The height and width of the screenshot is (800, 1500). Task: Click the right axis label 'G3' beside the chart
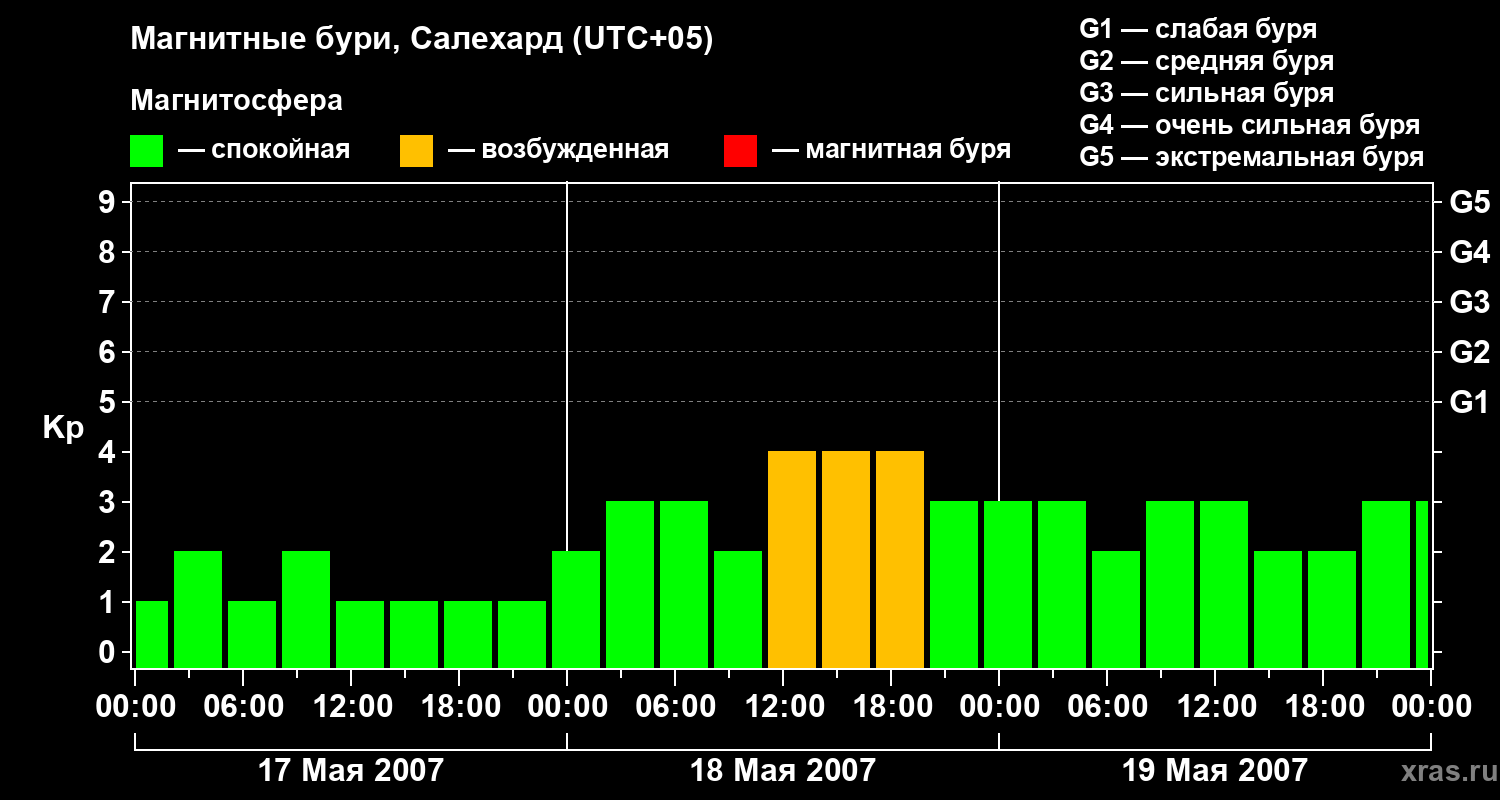click(1470, 302)
